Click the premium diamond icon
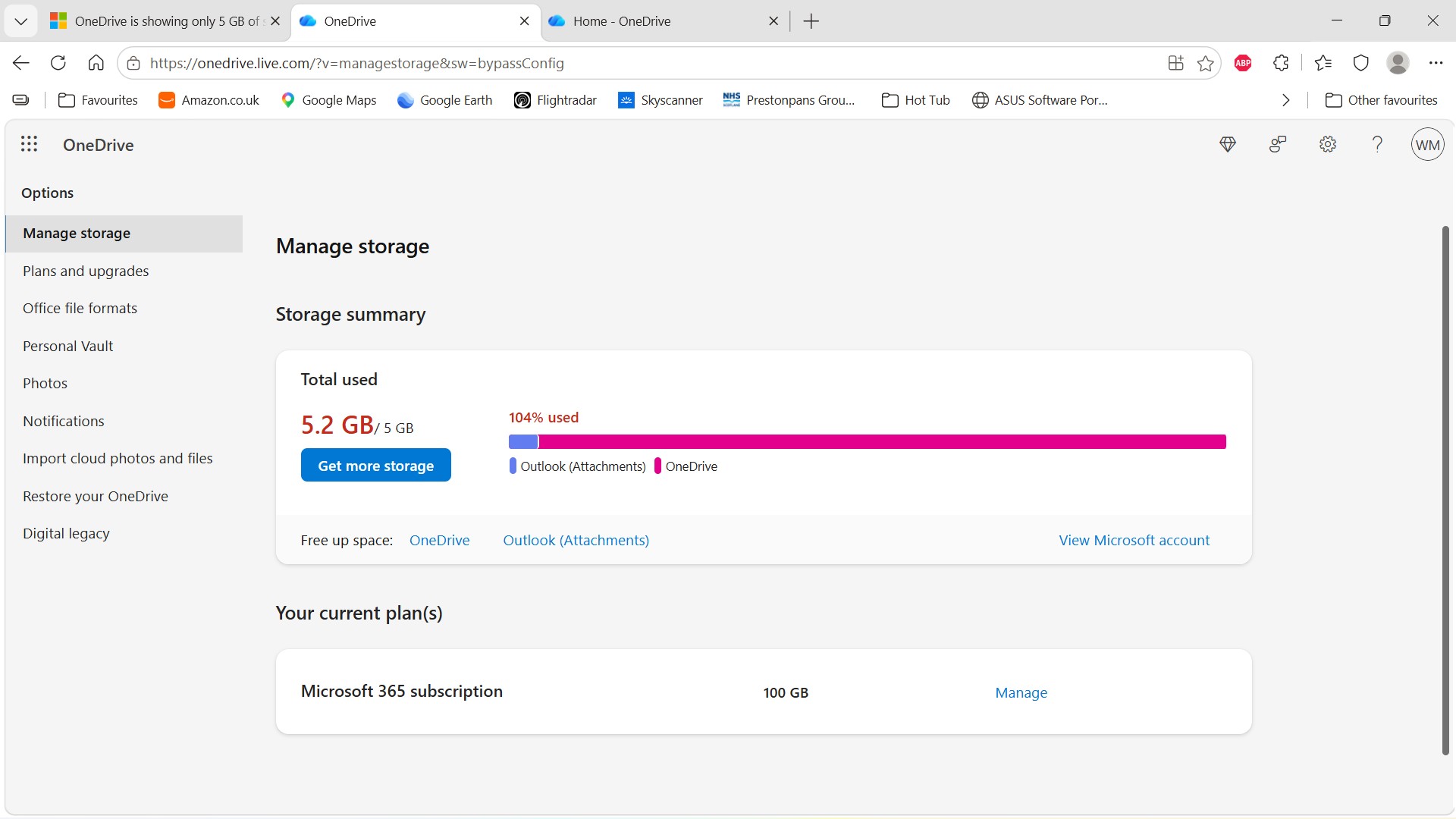The image size is (1456, 819). pos(1228,144)
